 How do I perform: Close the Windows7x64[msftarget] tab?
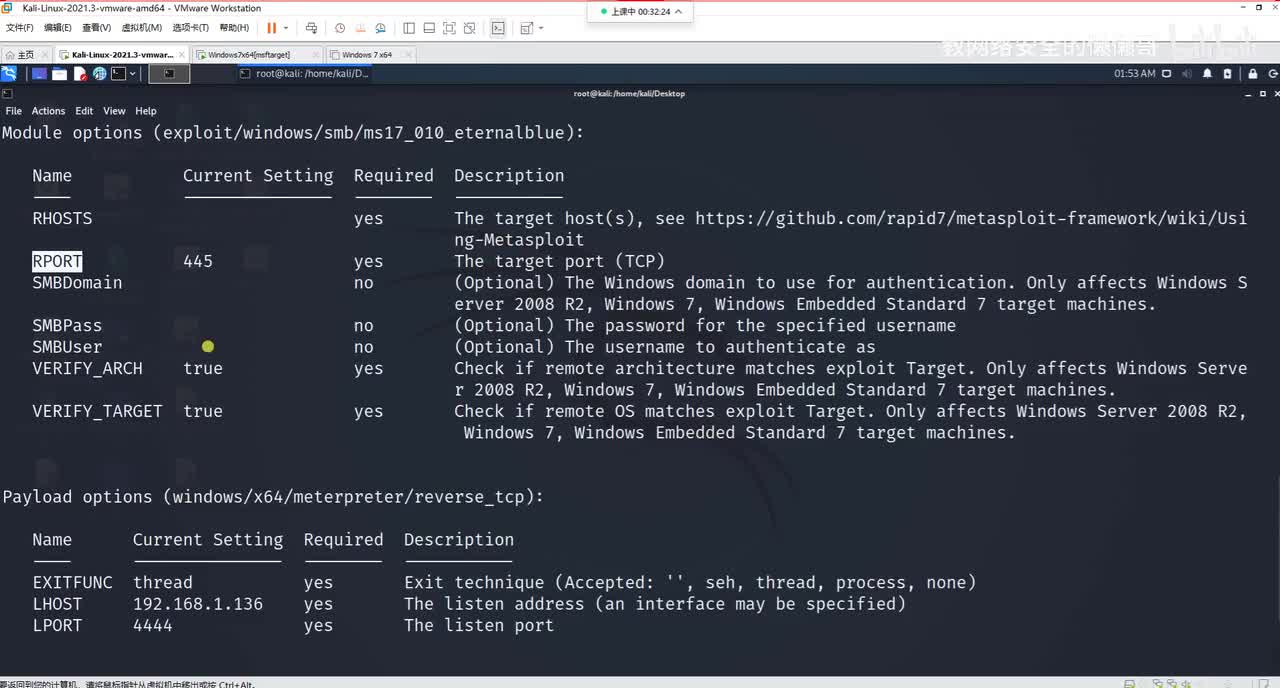pos(316,55)
